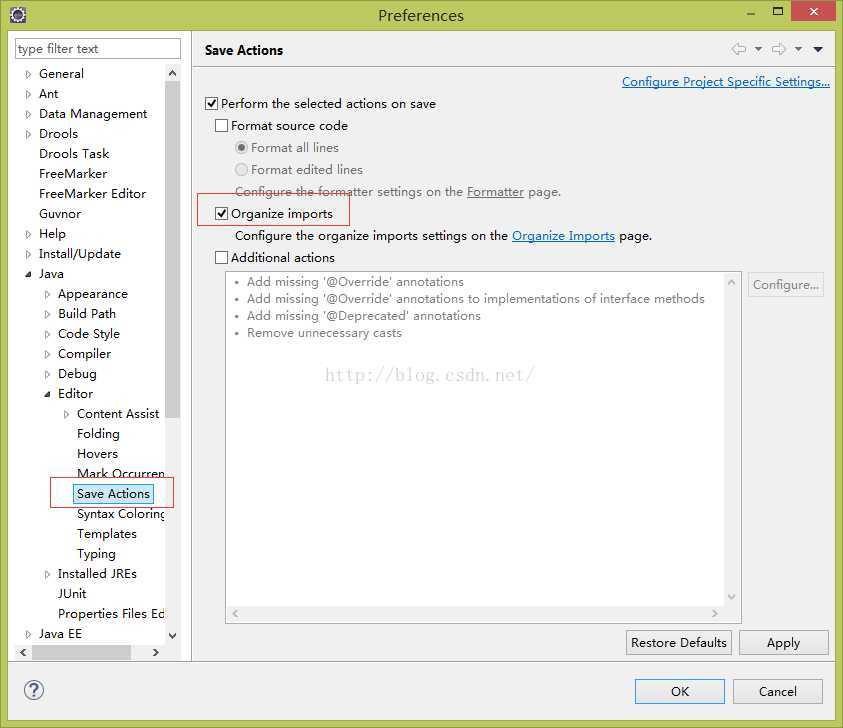The height and width of the screenshot is (728, 843).
Task: Toggle Perform the selected actions on save
Action: point(212,103)
